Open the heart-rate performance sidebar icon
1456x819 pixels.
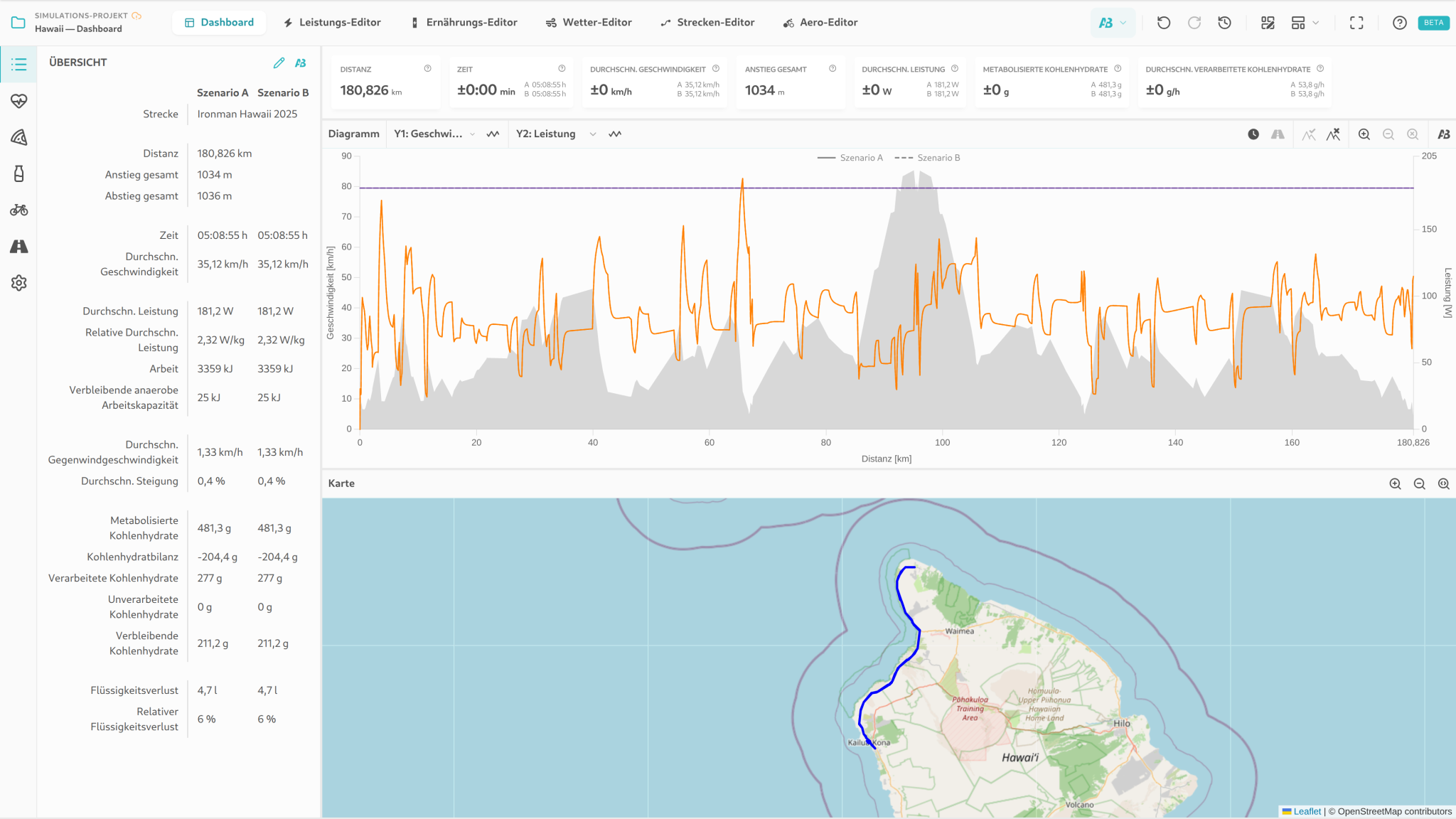click(x=18, y=101)
